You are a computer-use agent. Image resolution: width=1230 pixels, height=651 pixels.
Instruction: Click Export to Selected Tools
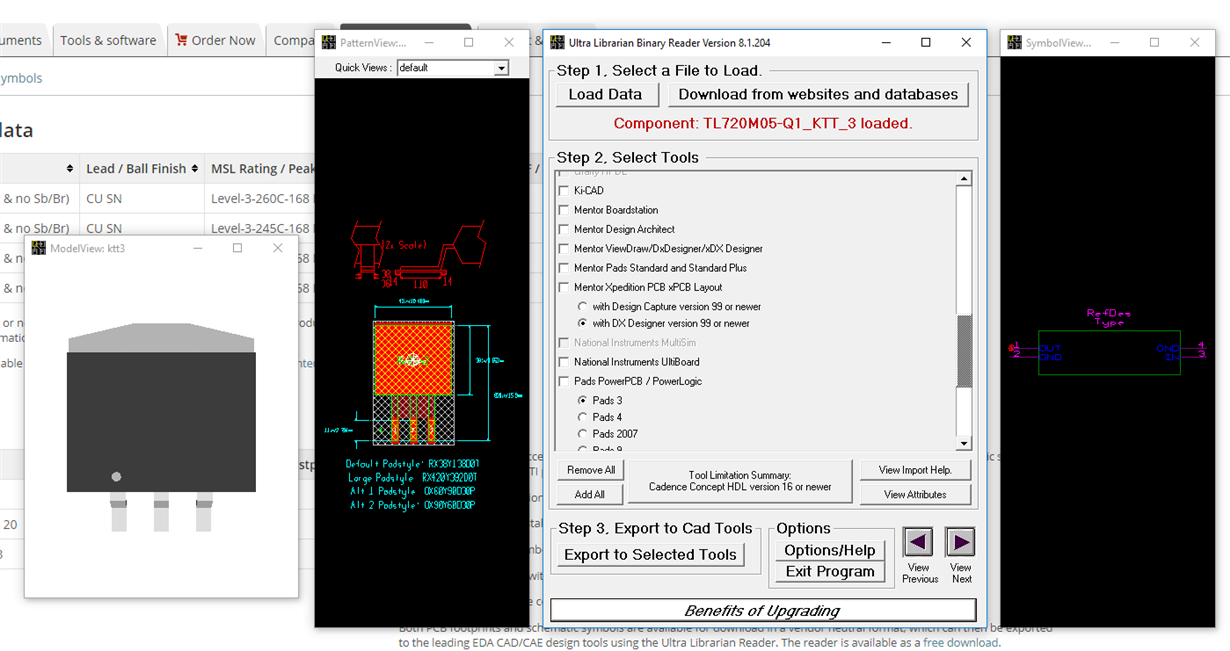coord(650,555)
